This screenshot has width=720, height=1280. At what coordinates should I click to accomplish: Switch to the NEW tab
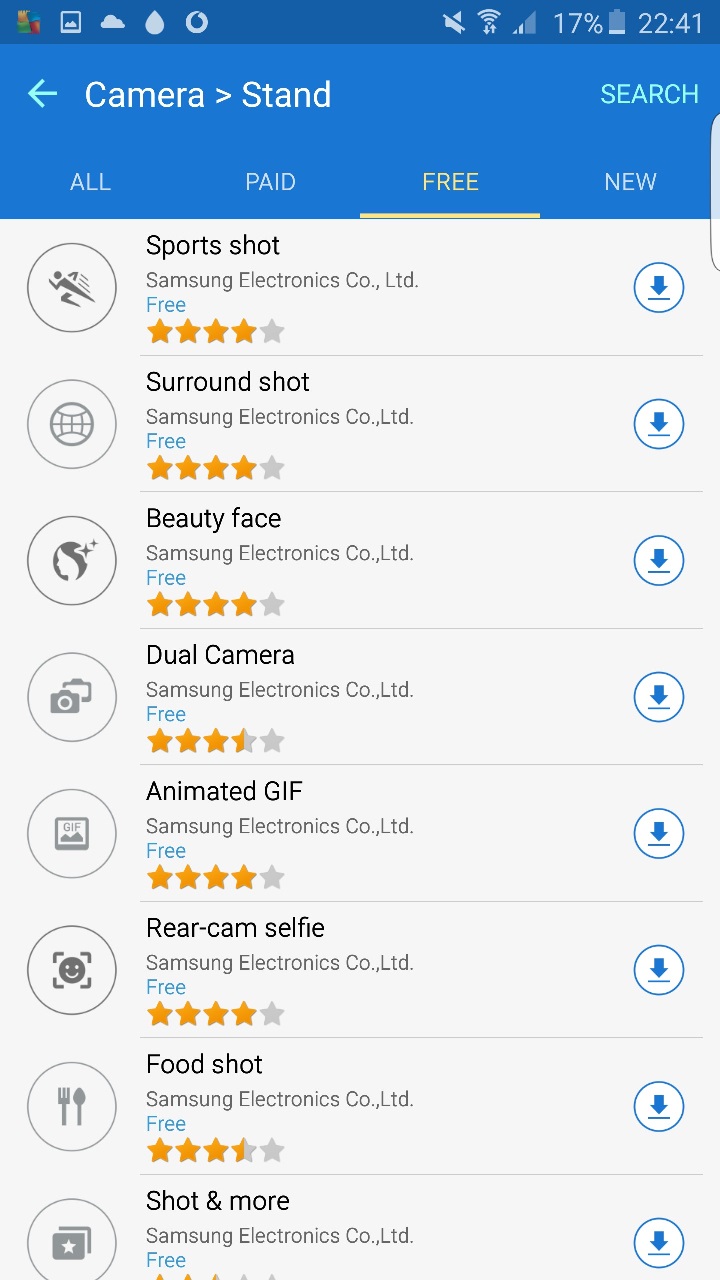pos(630,182)
